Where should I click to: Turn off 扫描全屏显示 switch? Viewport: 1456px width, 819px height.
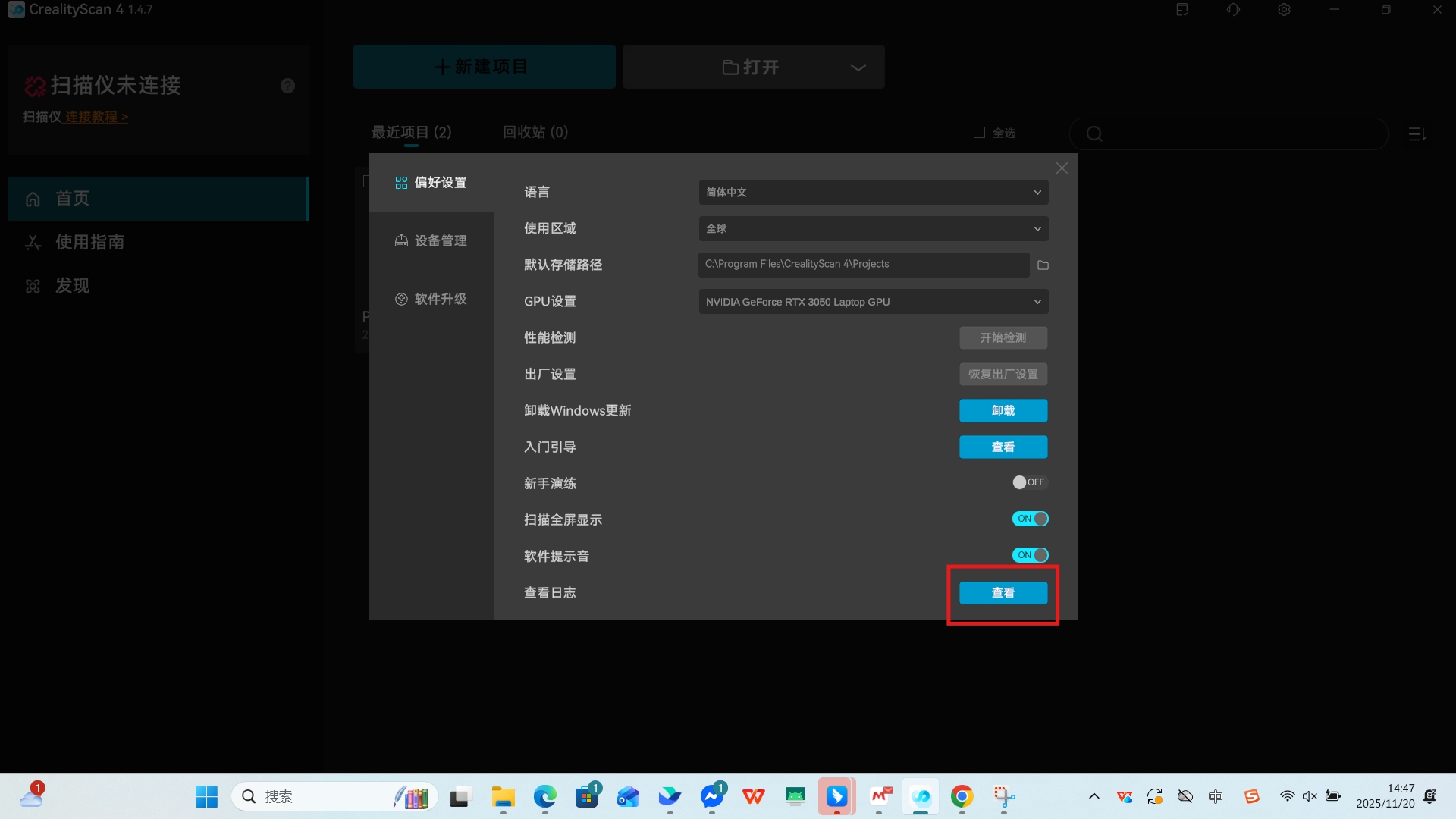pos(1030,519)
